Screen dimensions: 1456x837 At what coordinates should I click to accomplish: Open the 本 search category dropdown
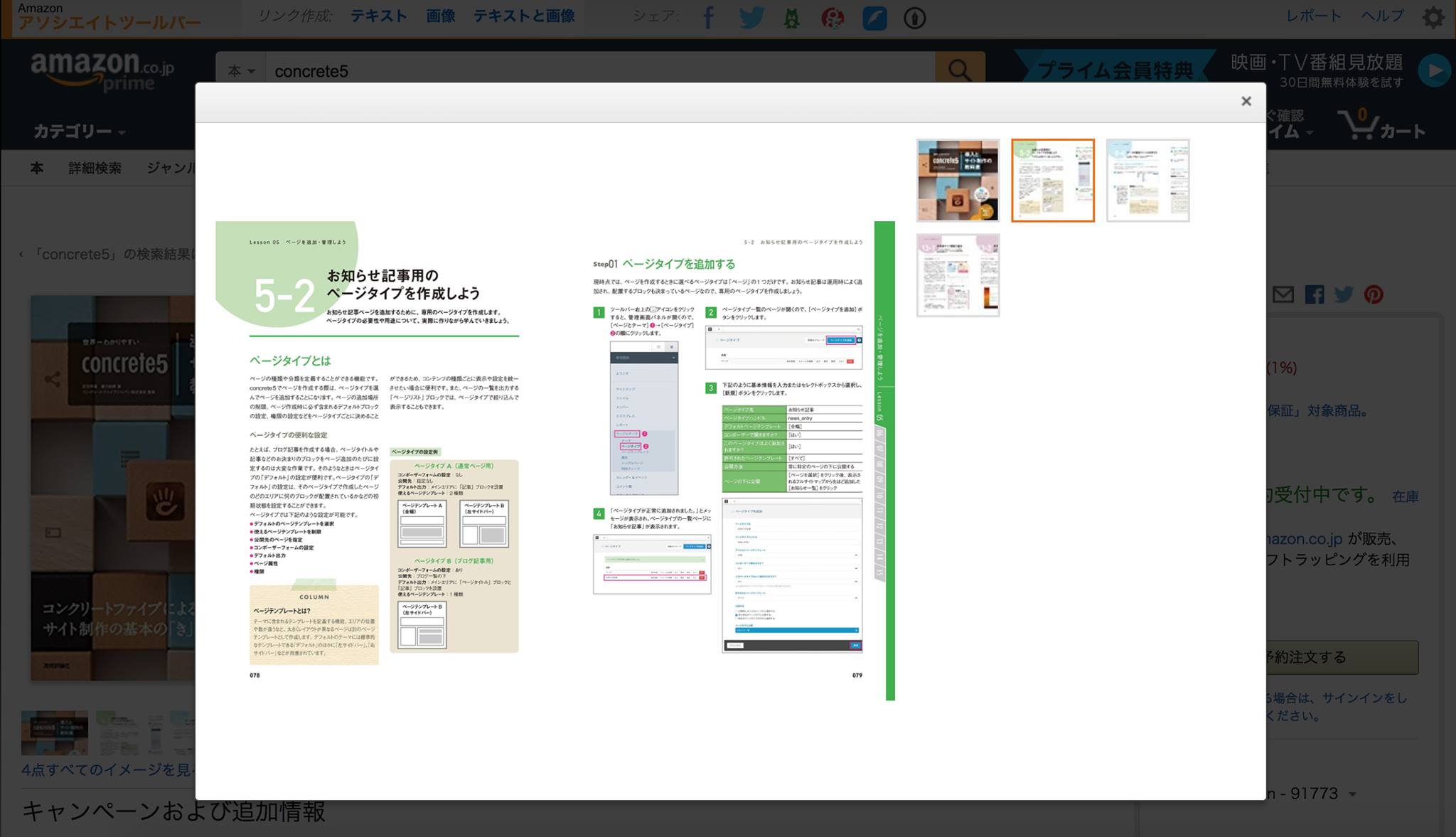241,71
